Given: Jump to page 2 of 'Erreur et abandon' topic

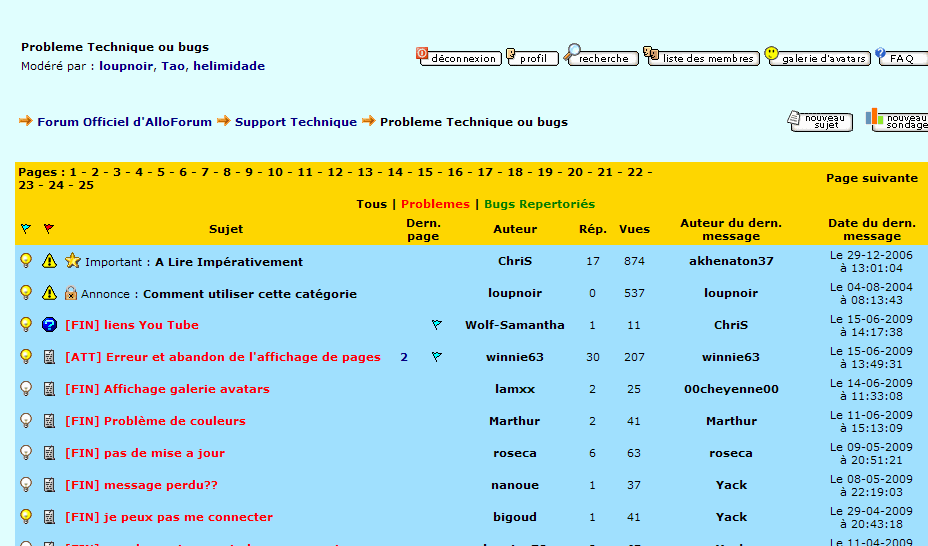Looking at the screenshot, I should pos(404,357).
